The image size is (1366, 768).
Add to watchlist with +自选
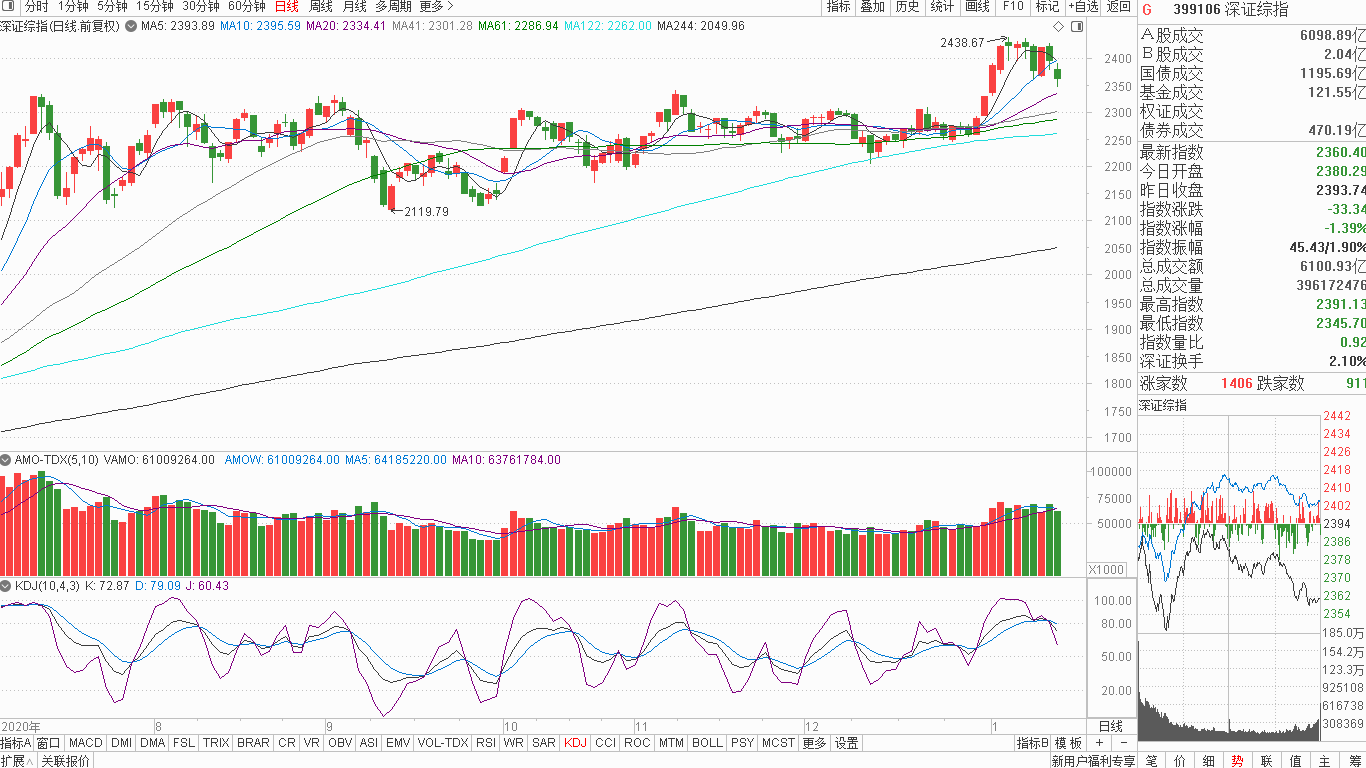(1083, 6)
